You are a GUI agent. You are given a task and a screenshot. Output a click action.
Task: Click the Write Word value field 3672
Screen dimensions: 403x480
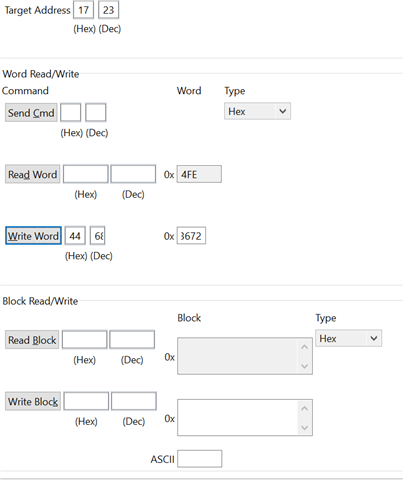tap(191, 236)
